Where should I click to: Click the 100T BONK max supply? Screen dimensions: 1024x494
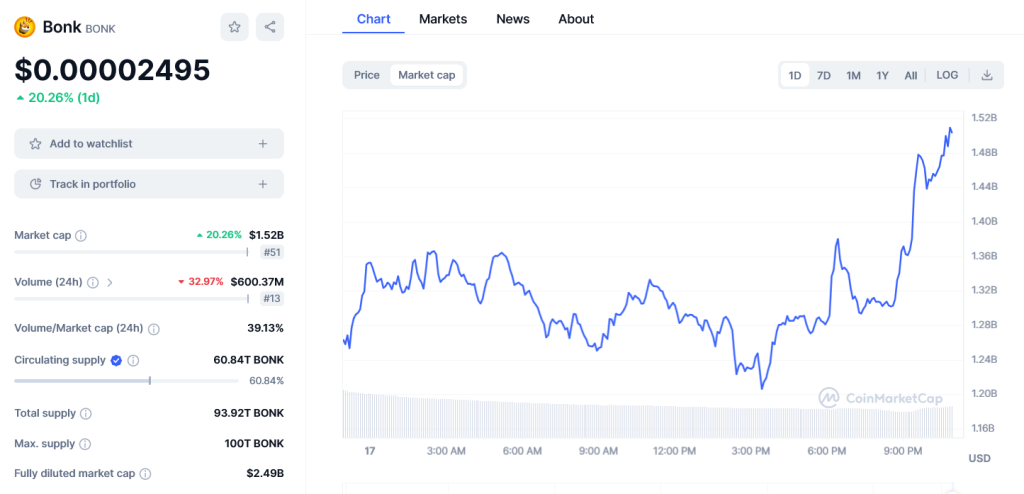click(x=254, y=444)
